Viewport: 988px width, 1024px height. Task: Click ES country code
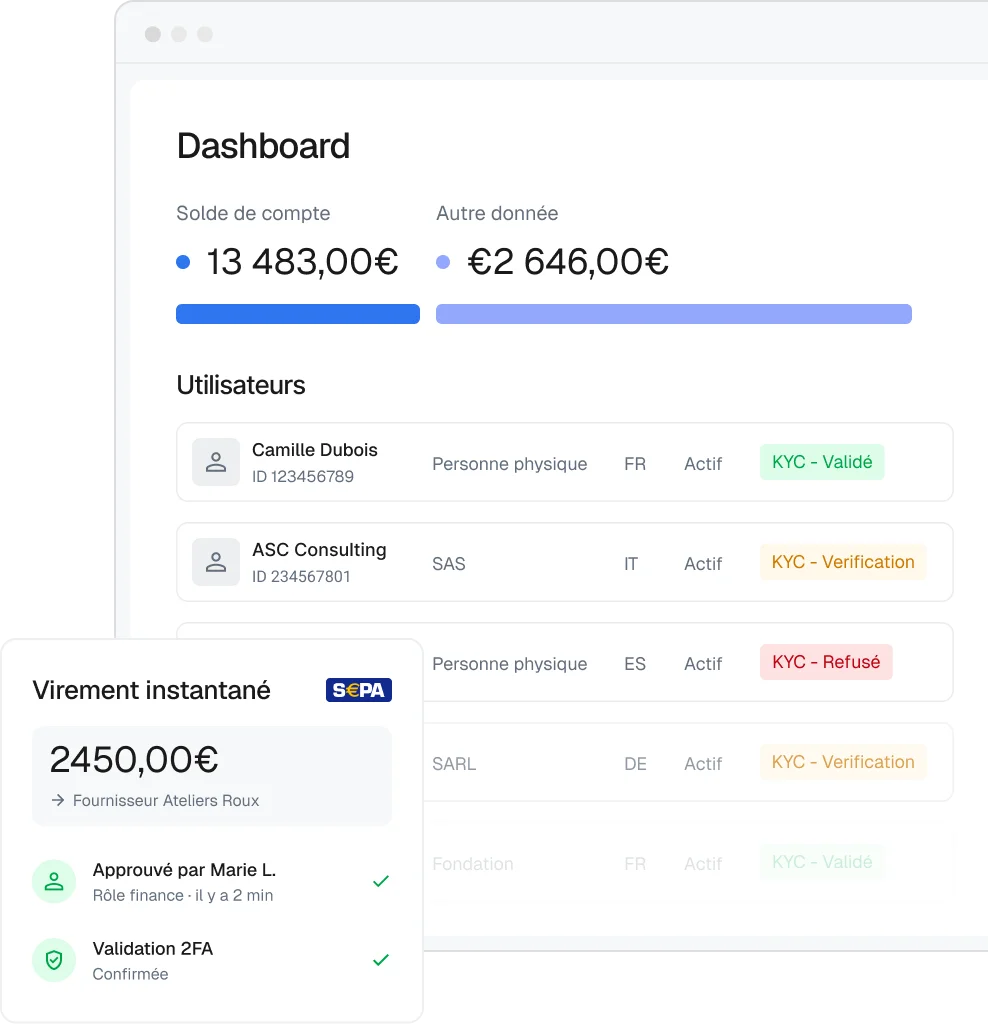point(635,664)
